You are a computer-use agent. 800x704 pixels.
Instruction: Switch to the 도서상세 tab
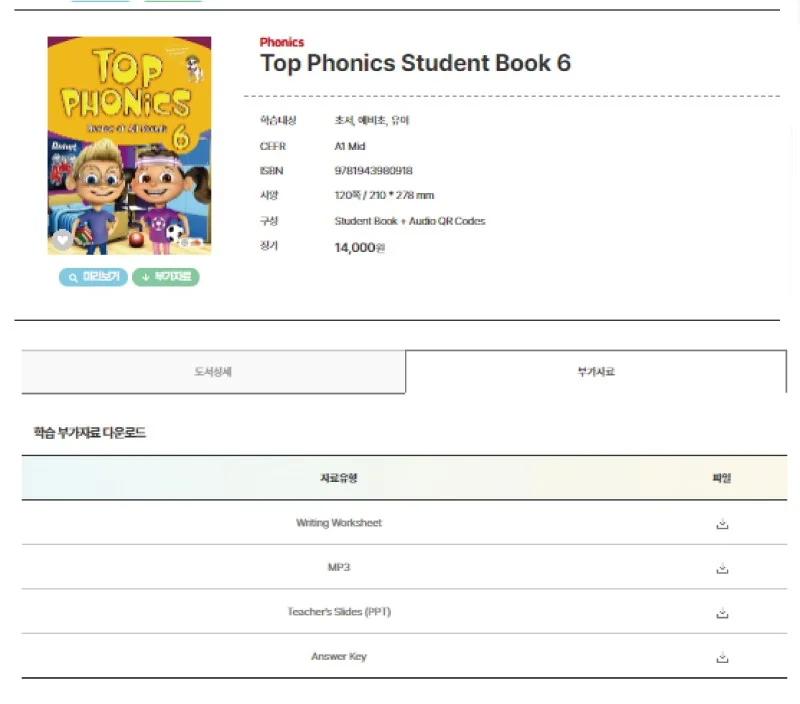(x=212, y=370)
